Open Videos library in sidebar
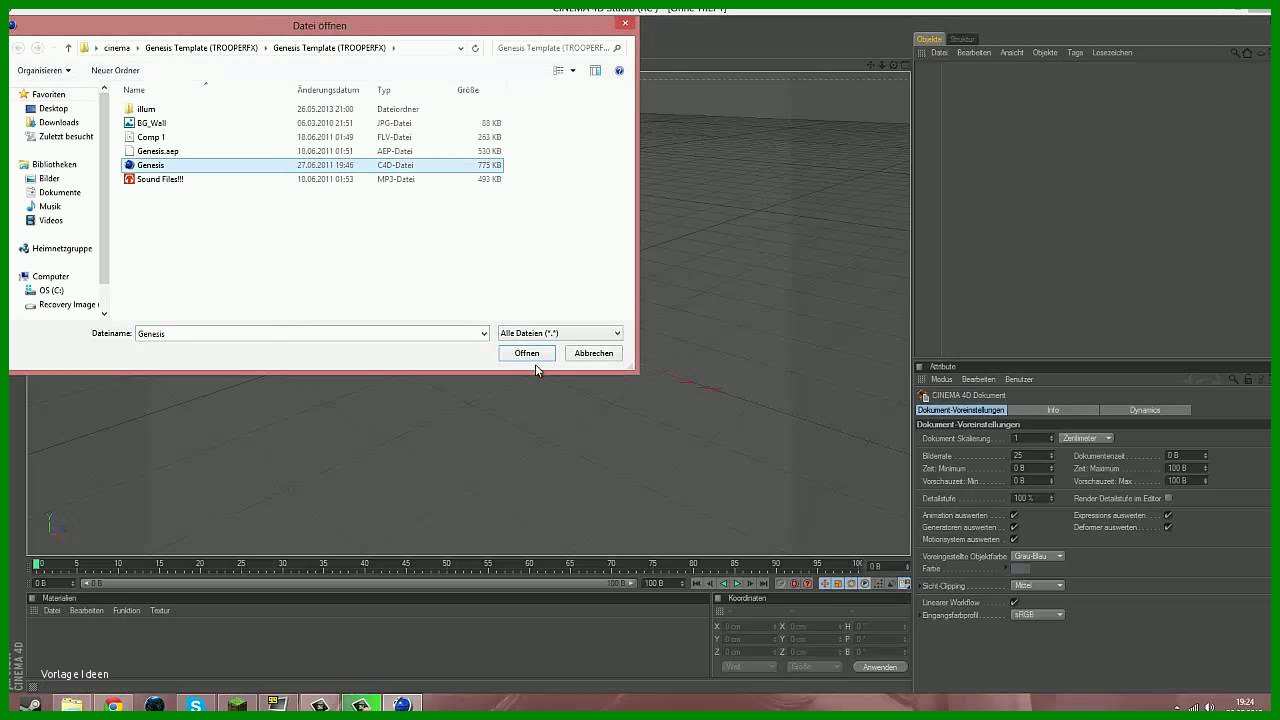This screenshot has width=1280, height=720. 50,220
